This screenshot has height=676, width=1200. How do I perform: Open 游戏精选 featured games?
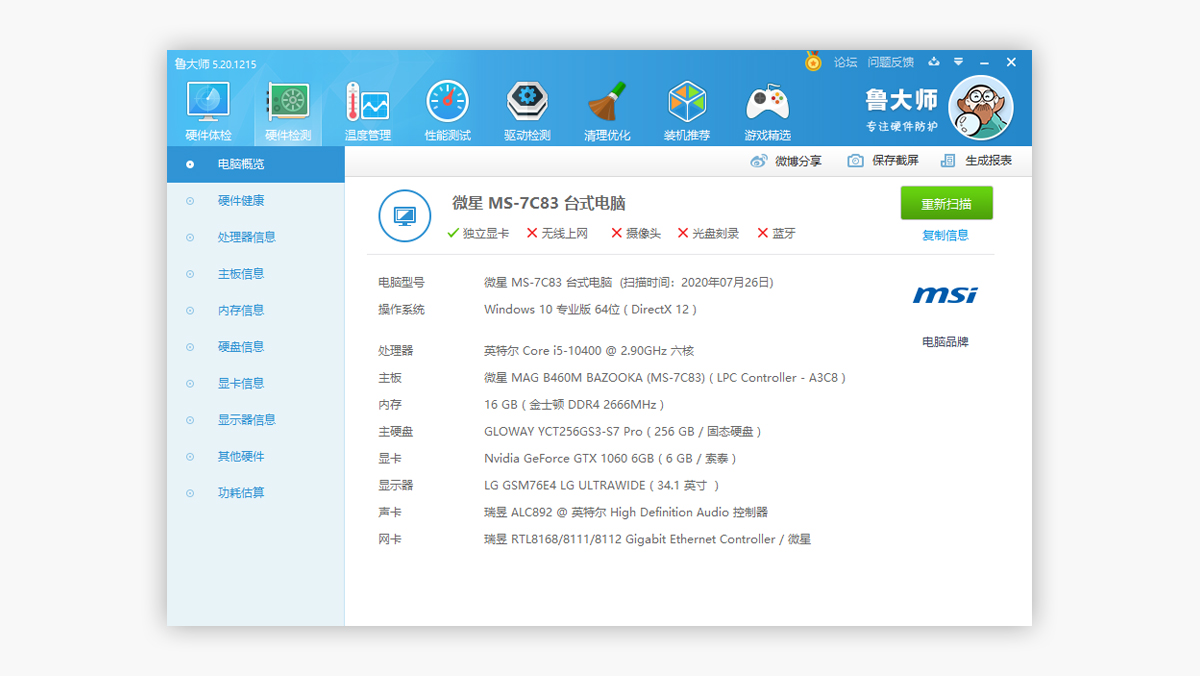(x=767, y=111)
